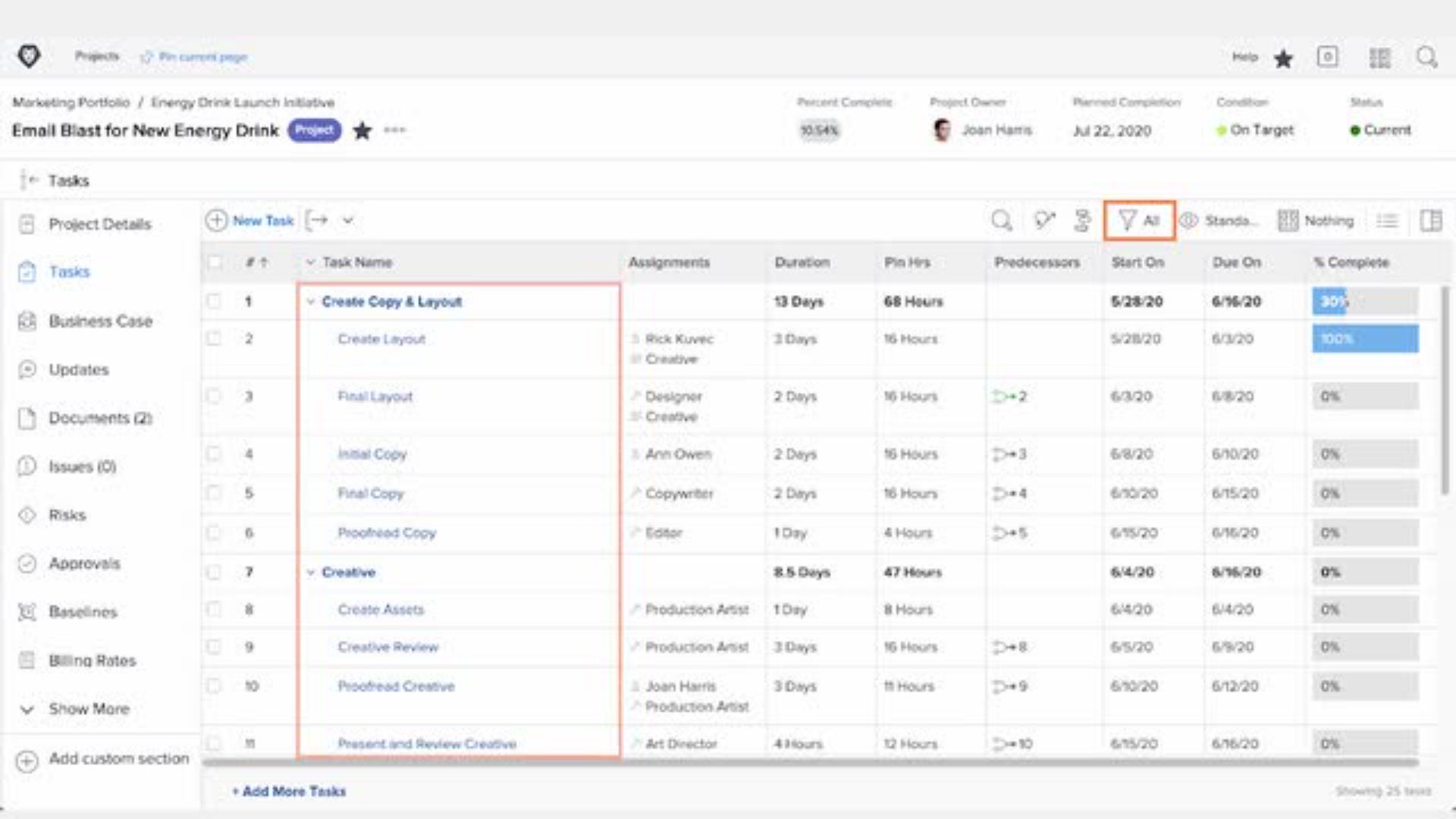Open Business Case in the sidebar

(x=100, y=322)
